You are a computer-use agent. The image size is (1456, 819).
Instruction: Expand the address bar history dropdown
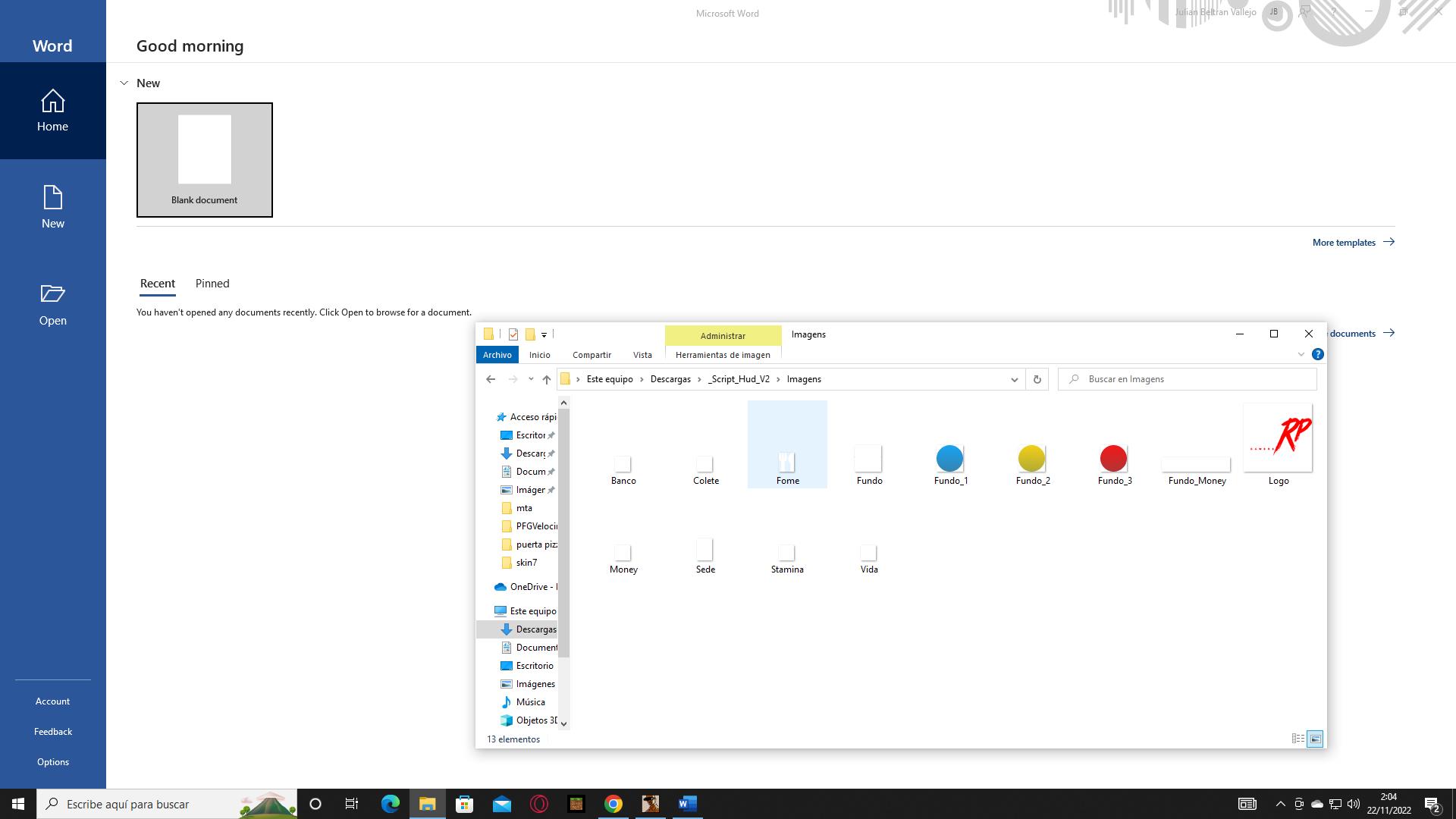click(x=1014, y=379)
